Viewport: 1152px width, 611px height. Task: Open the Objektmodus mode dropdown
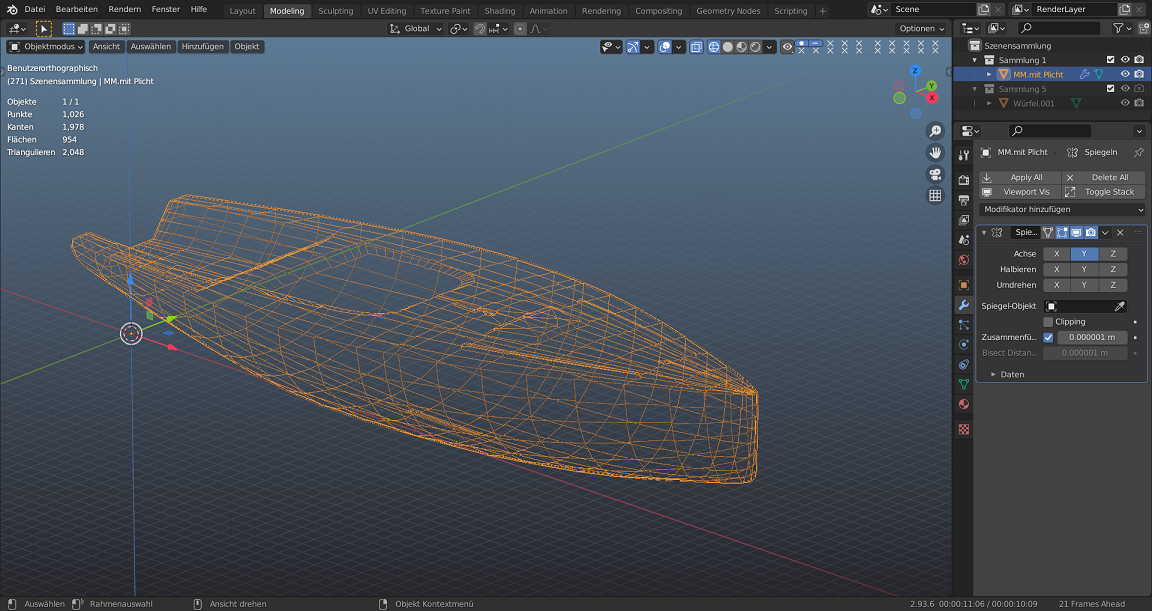pyautogui.click(x=46, y=46)
